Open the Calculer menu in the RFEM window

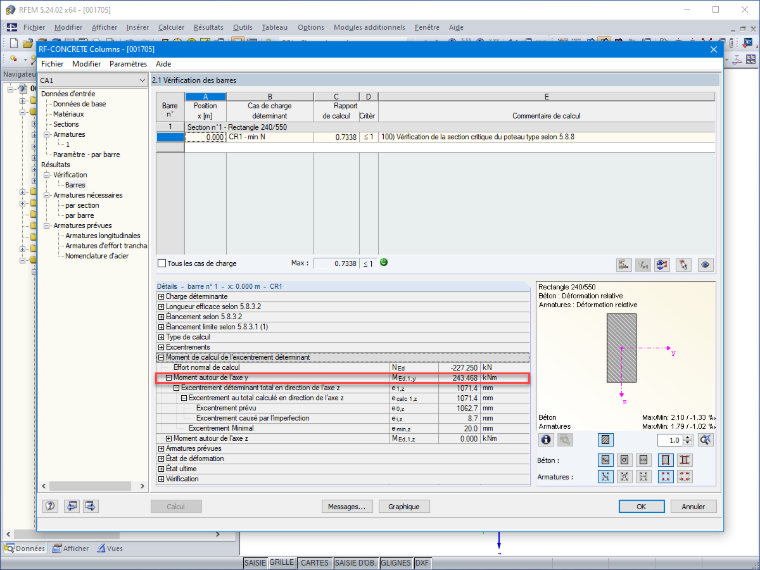coord(171,28)
